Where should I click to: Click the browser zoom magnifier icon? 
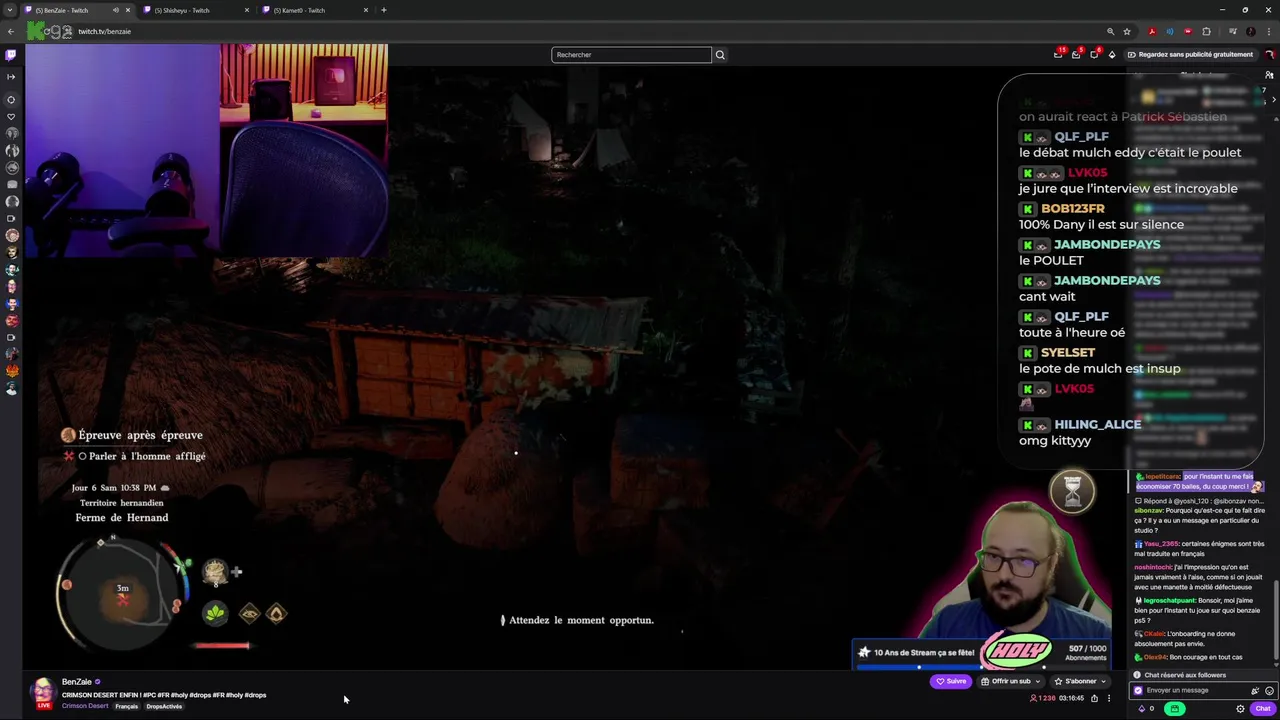coord(1110,31)
